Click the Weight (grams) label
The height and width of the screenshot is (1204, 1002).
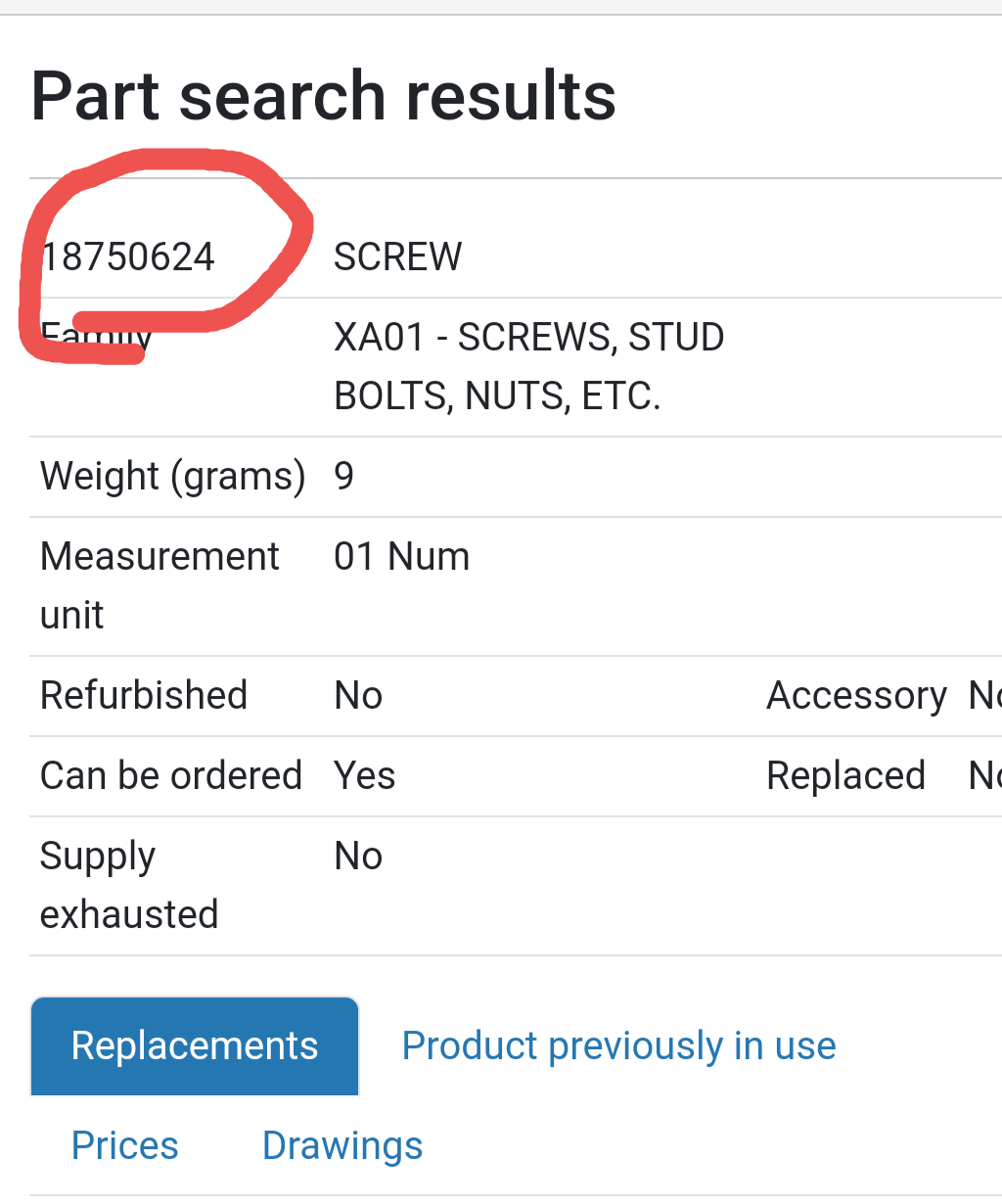pos(172,477)
